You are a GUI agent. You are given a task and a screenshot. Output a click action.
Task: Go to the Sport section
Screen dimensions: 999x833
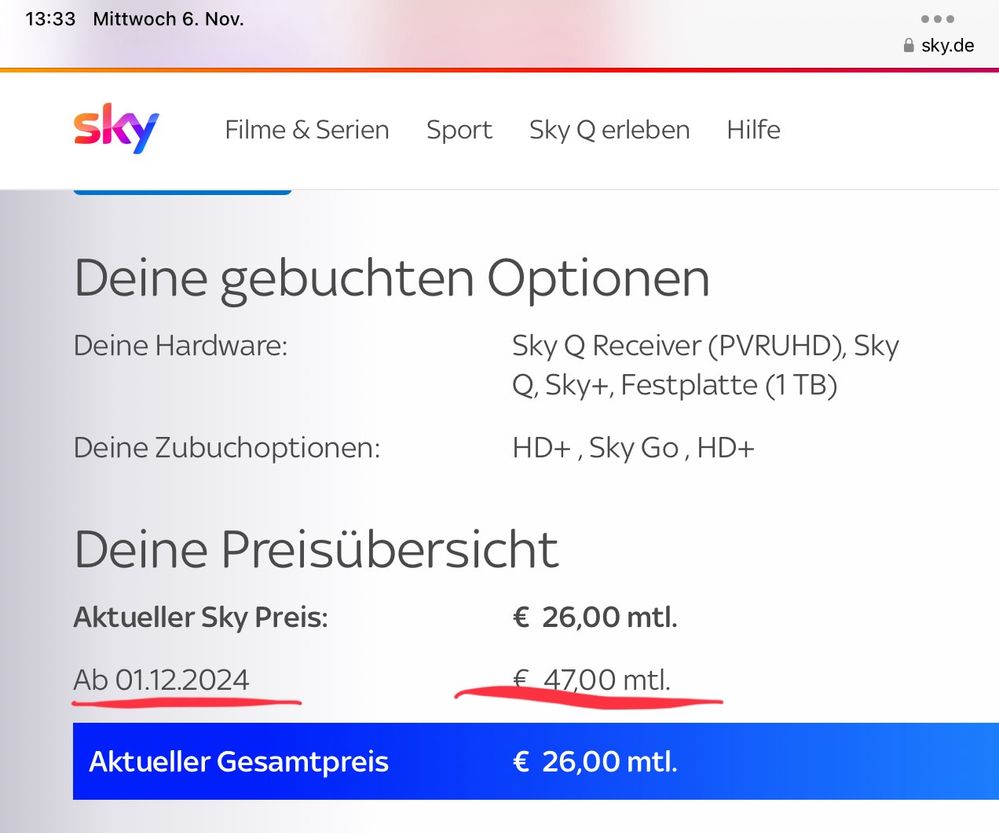pos(459,130)
